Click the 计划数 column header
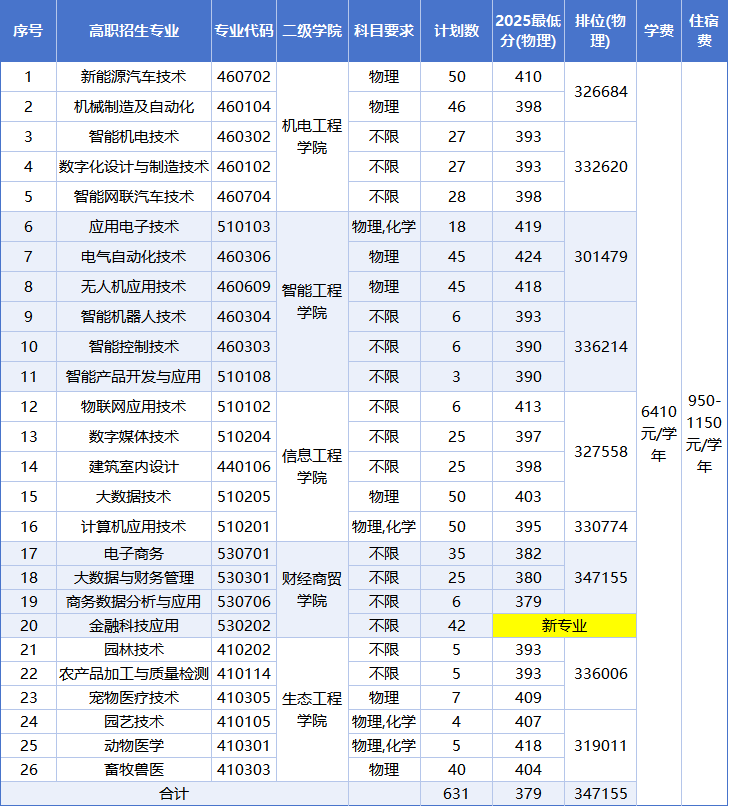 pos(457,31)
